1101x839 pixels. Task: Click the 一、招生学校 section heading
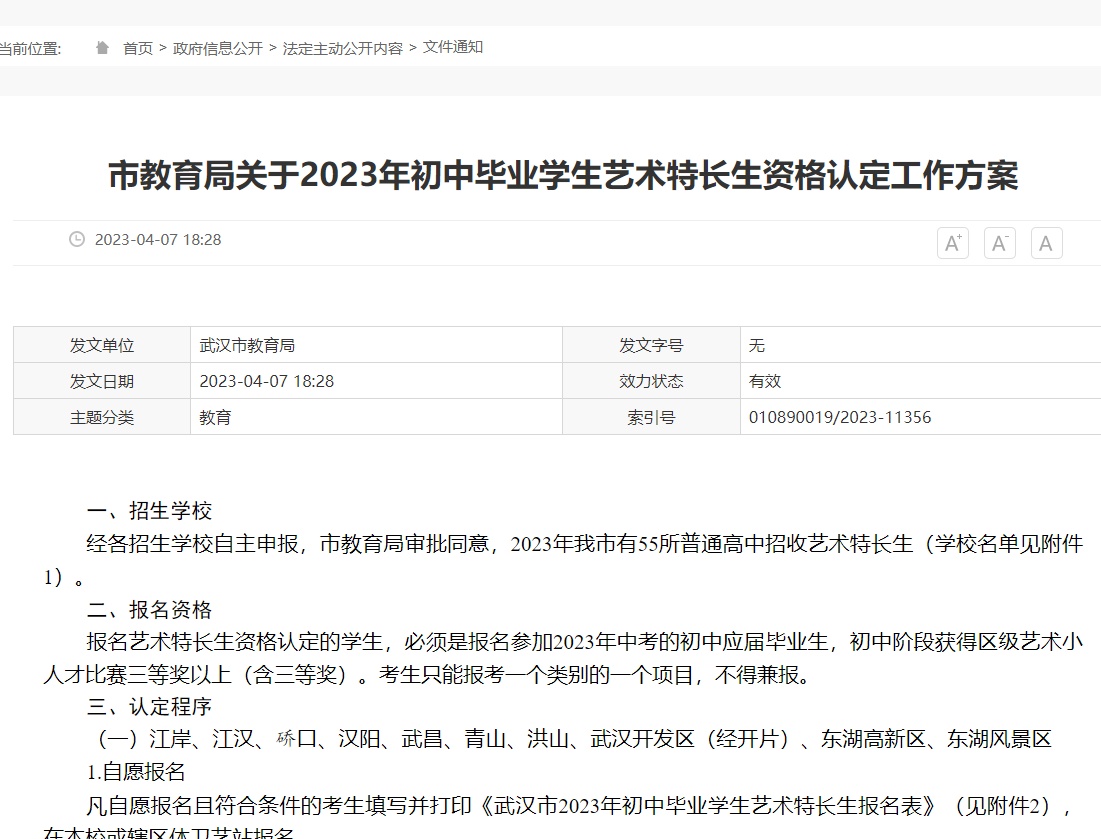click(150, 512)
